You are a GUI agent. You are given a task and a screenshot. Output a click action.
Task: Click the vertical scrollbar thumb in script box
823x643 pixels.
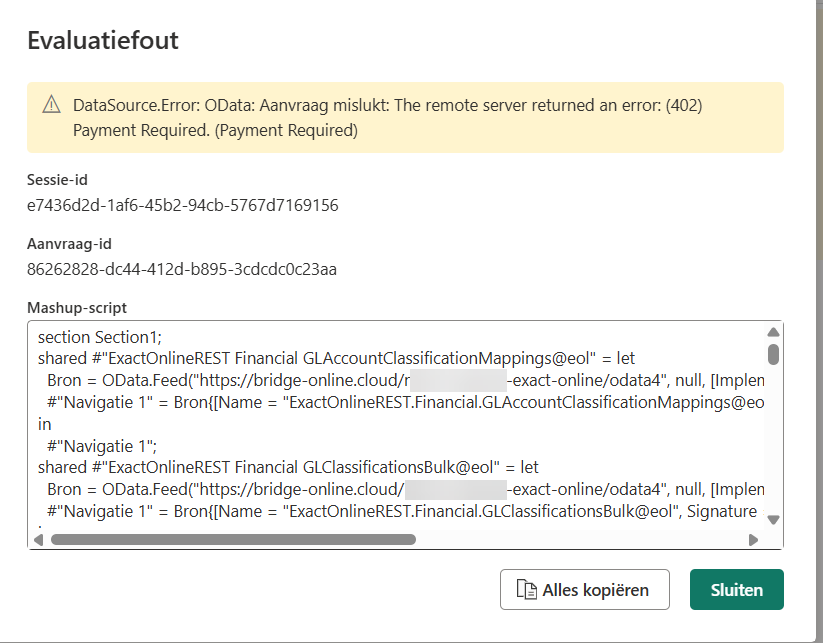773,353
